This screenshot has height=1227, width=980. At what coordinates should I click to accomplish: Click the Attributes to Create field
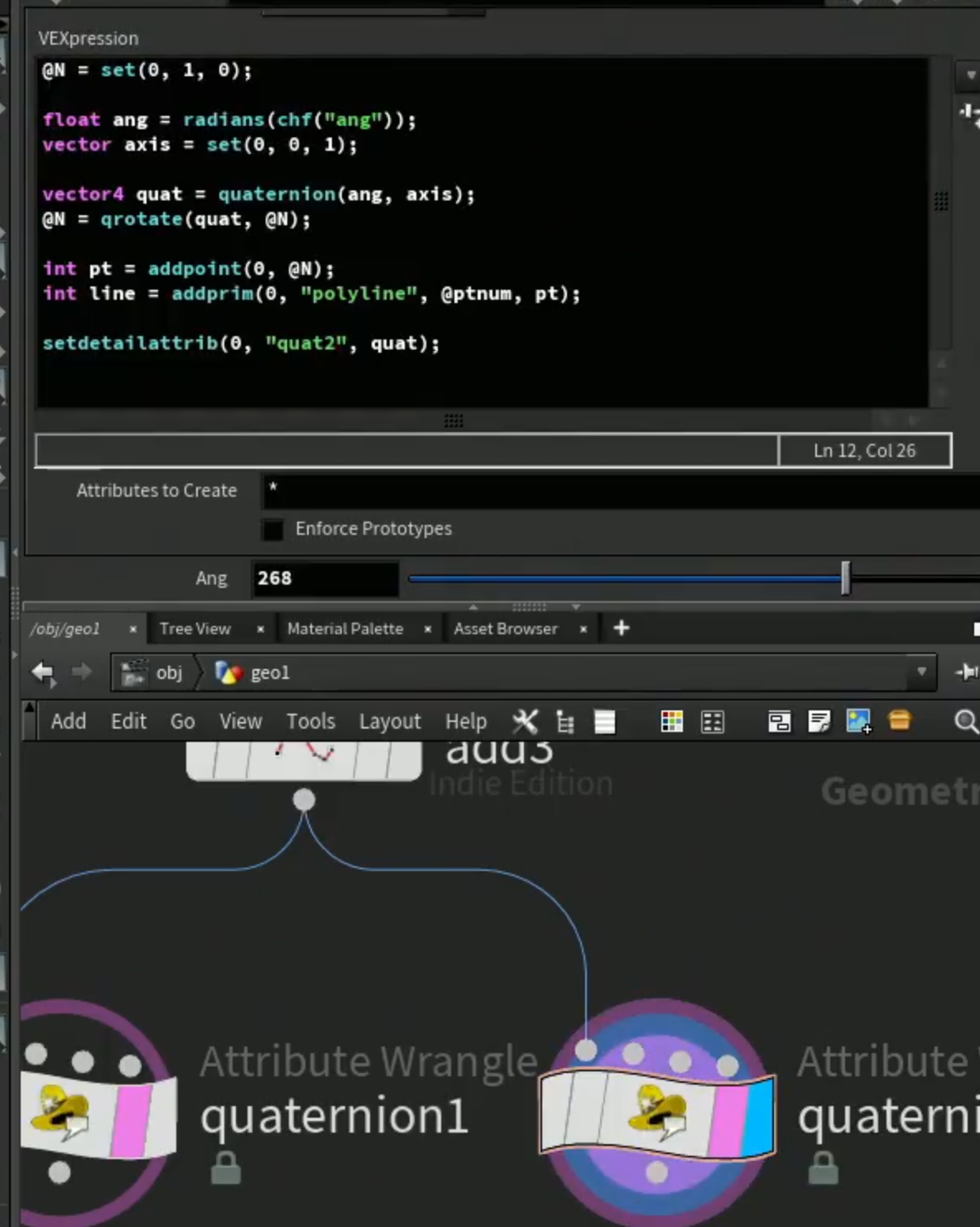point(621,491)
